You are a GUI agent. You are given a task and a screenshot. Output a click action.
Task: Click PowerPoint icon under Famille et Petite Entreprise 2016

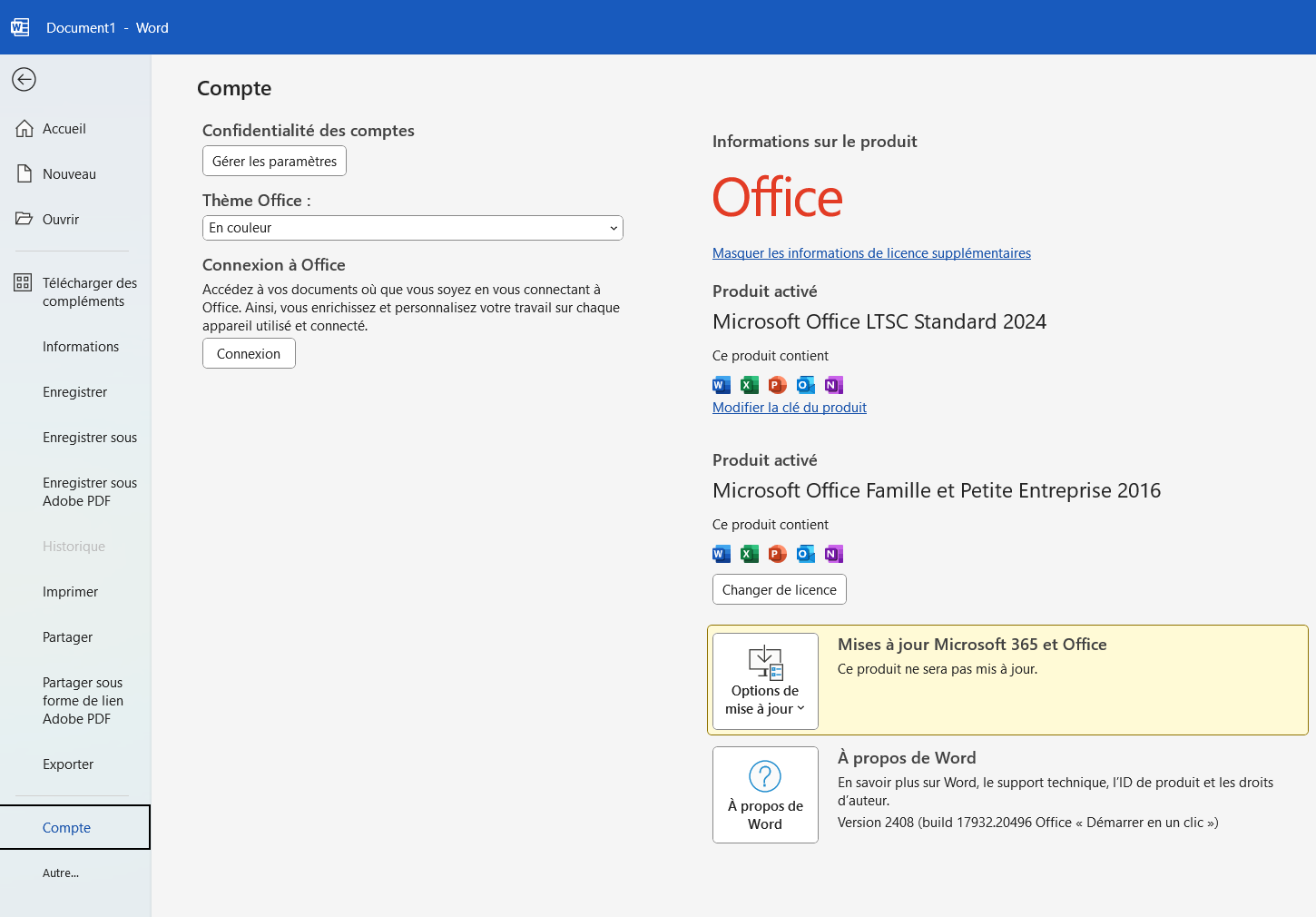[778, 554]
